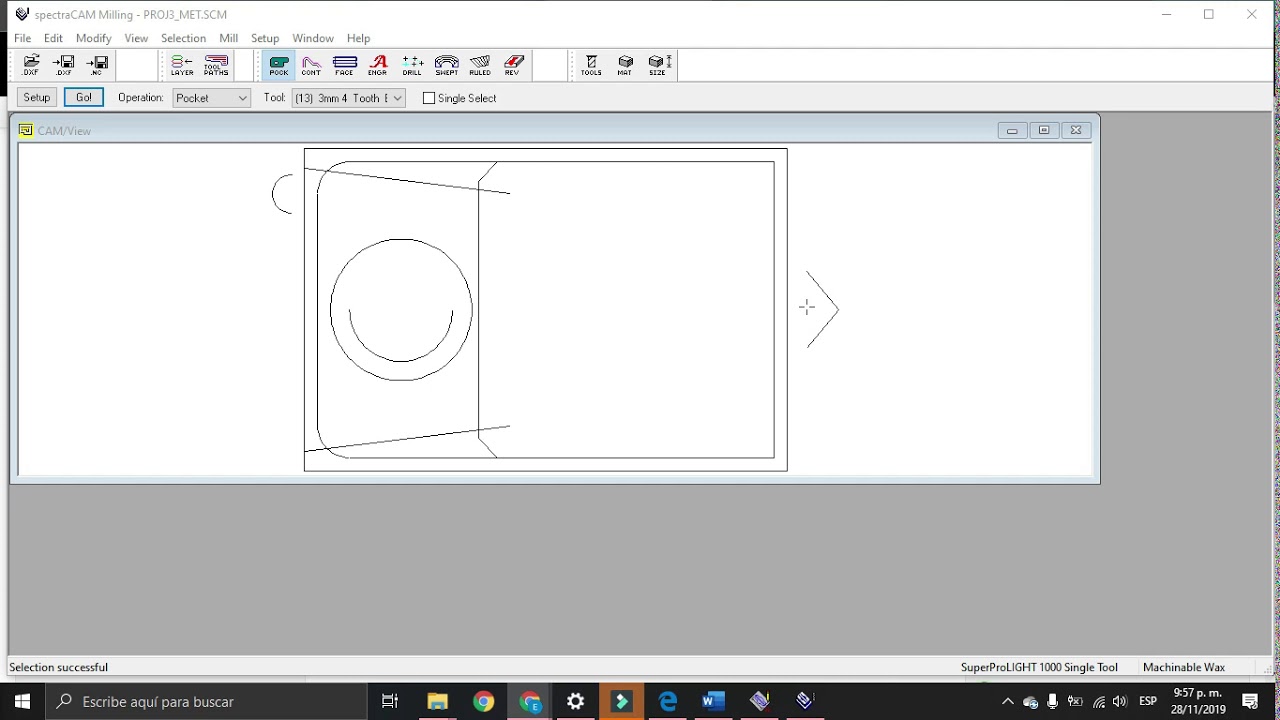Maximize the CAM/View child window

coord(1044,130)
